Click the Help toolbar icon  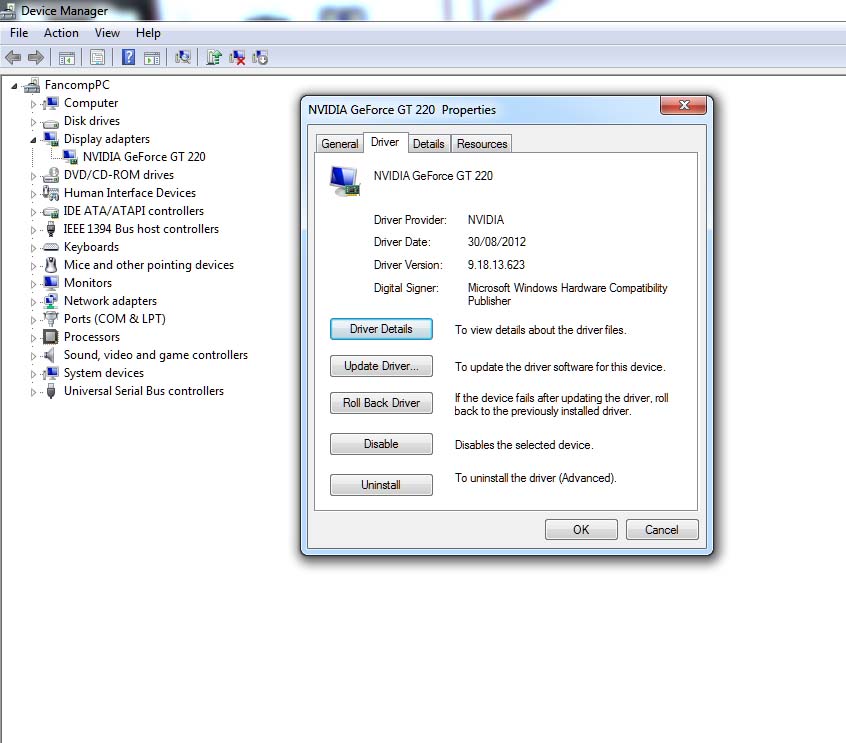[x=128, y=58]
